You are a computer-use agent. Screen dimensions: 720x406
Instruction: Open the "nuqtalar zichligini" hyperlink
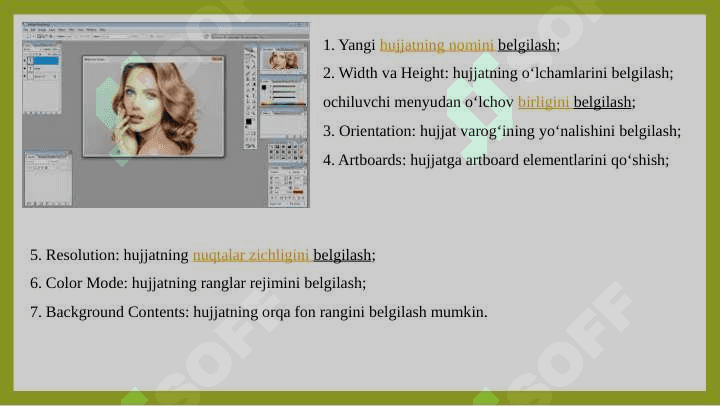click(x=250, y=255)
